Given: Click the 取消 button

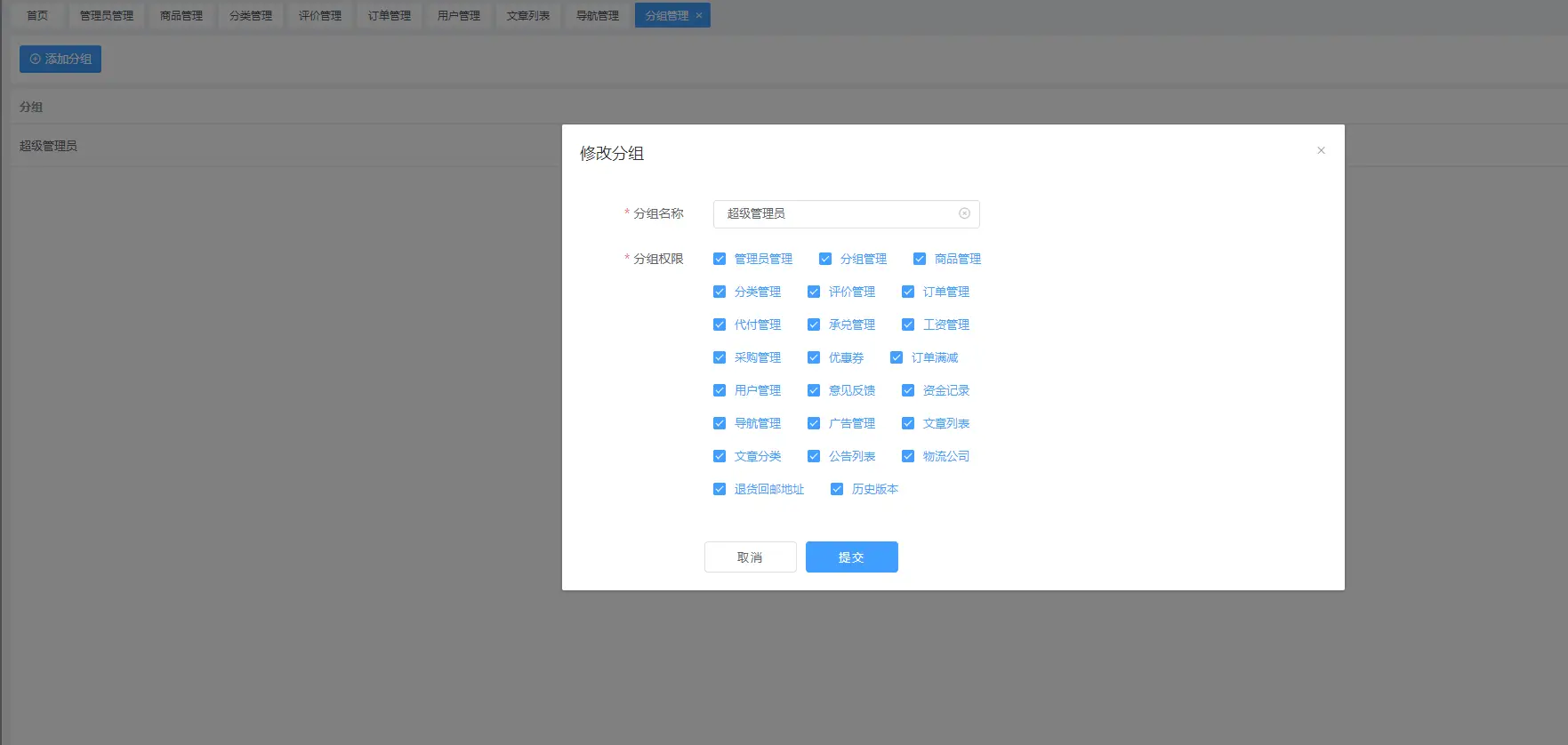Looking at the screenshot, I should (750, 557).
